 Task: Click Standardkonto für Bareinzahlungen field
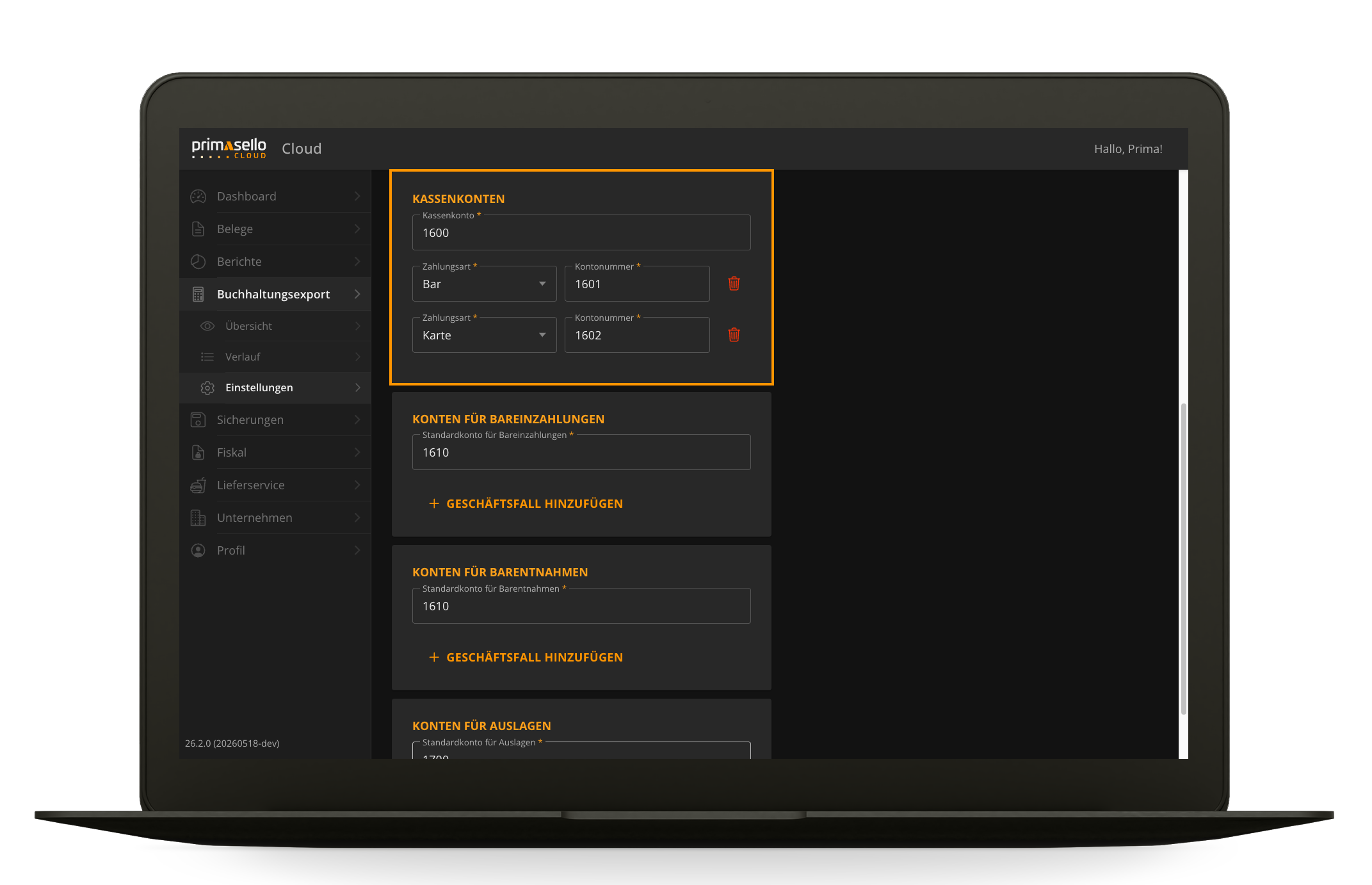click(581, 452)
